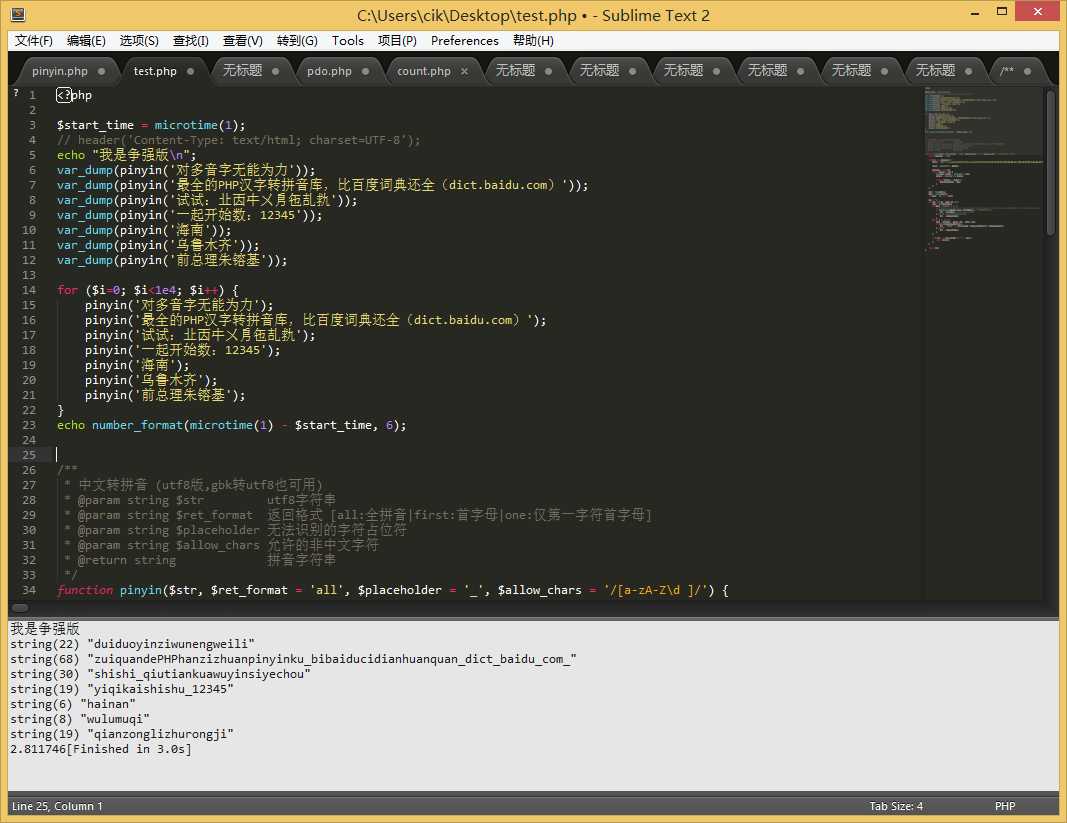This screenshot has height=823, width=1067.
Task: Open the Tools menu
Action: click(x=347, y=41)
